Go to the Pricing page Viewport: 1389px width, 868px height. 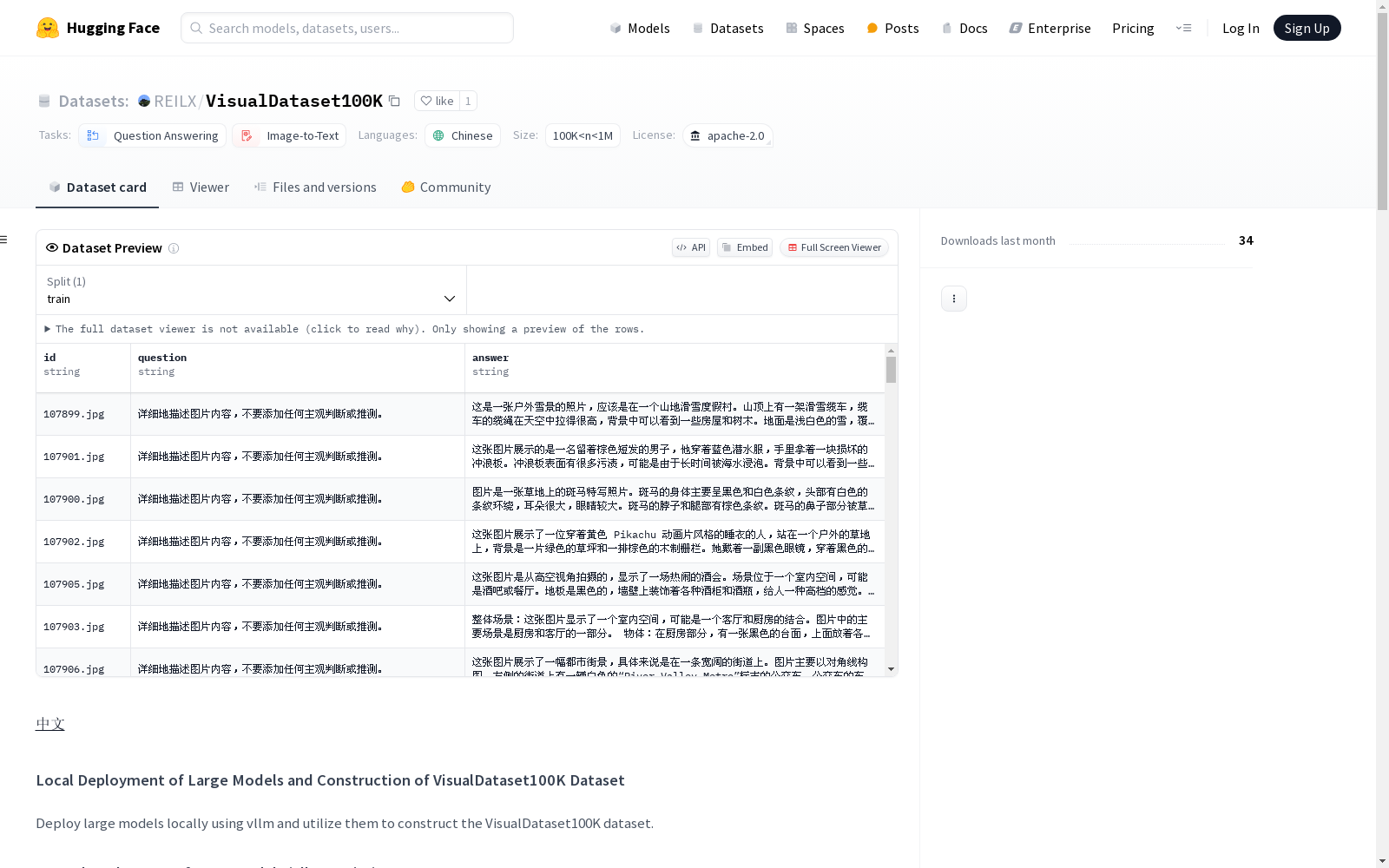(x=1133, y=28)
